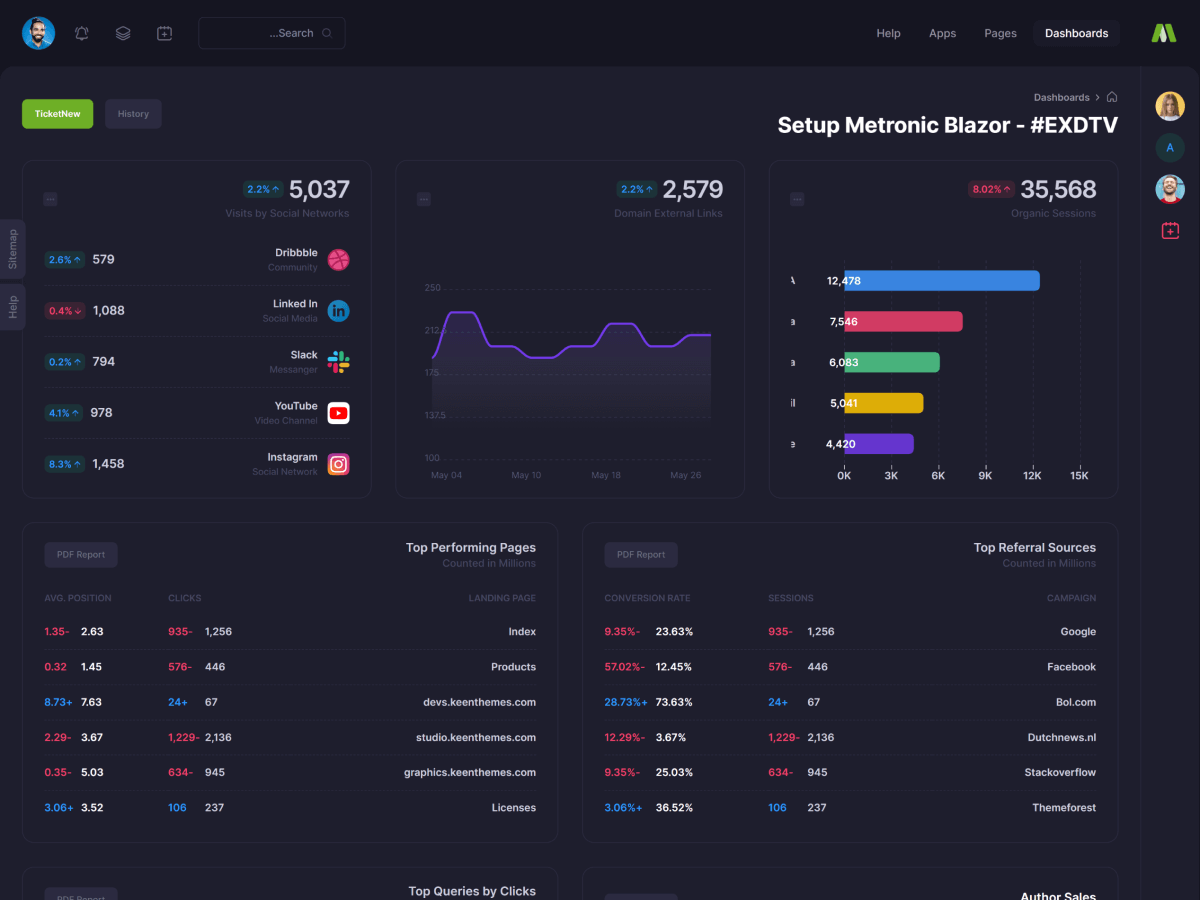Viewport: 1200px width, 900px height.
Task: Click the home icon in breadcrumb
Action: (x=1111, y=97)
